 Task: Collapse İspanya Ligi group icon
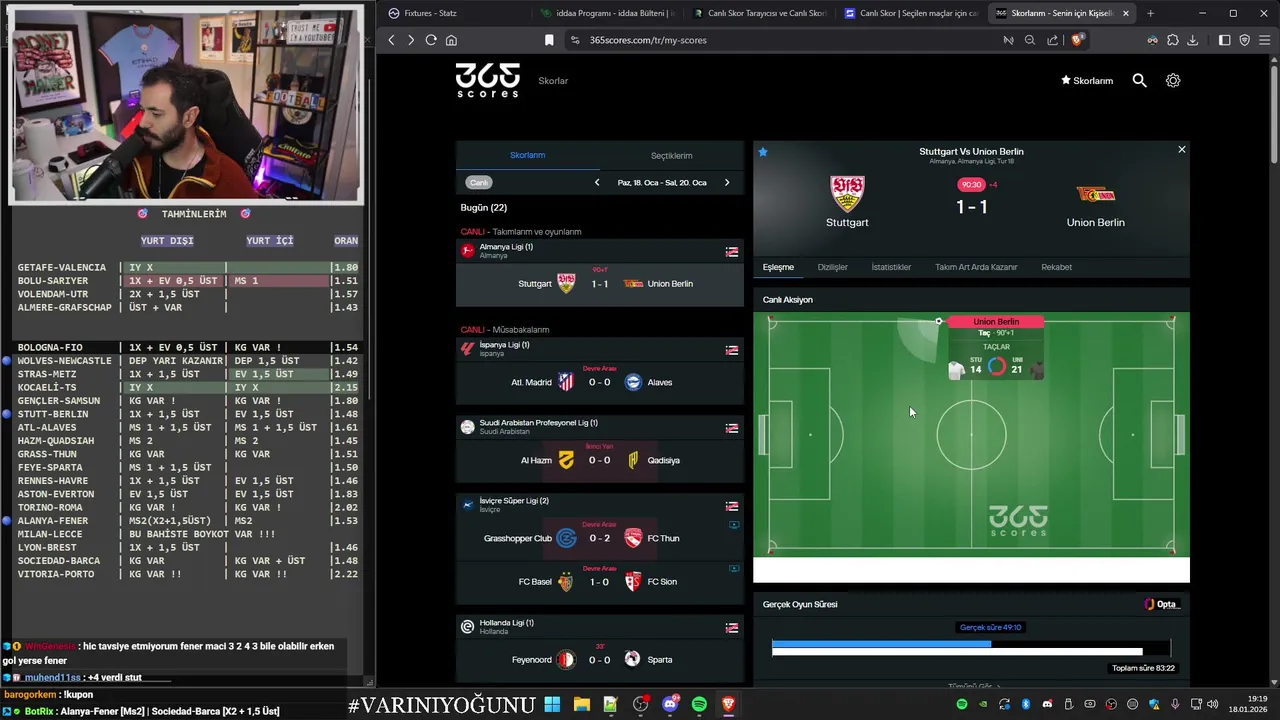[x=732, y=350]
